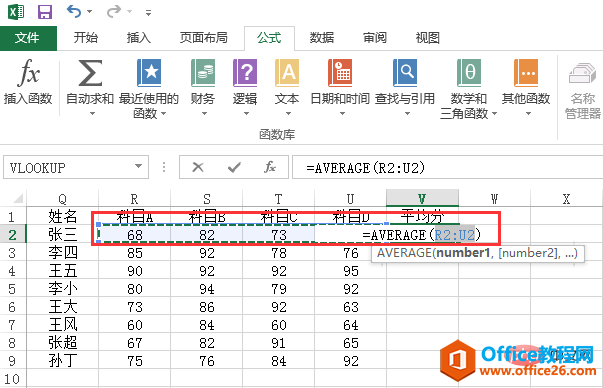Click the cell containing 李小
The image size is (603, 388).
pos(62,289)
